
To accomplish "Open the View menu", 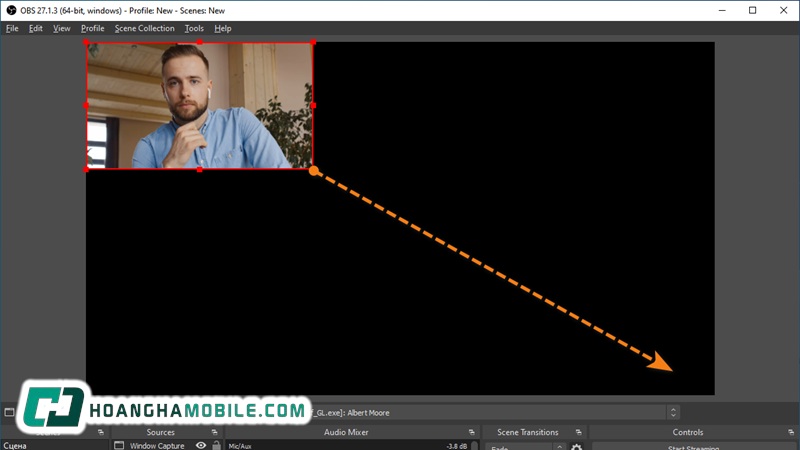I will point(61,29).
